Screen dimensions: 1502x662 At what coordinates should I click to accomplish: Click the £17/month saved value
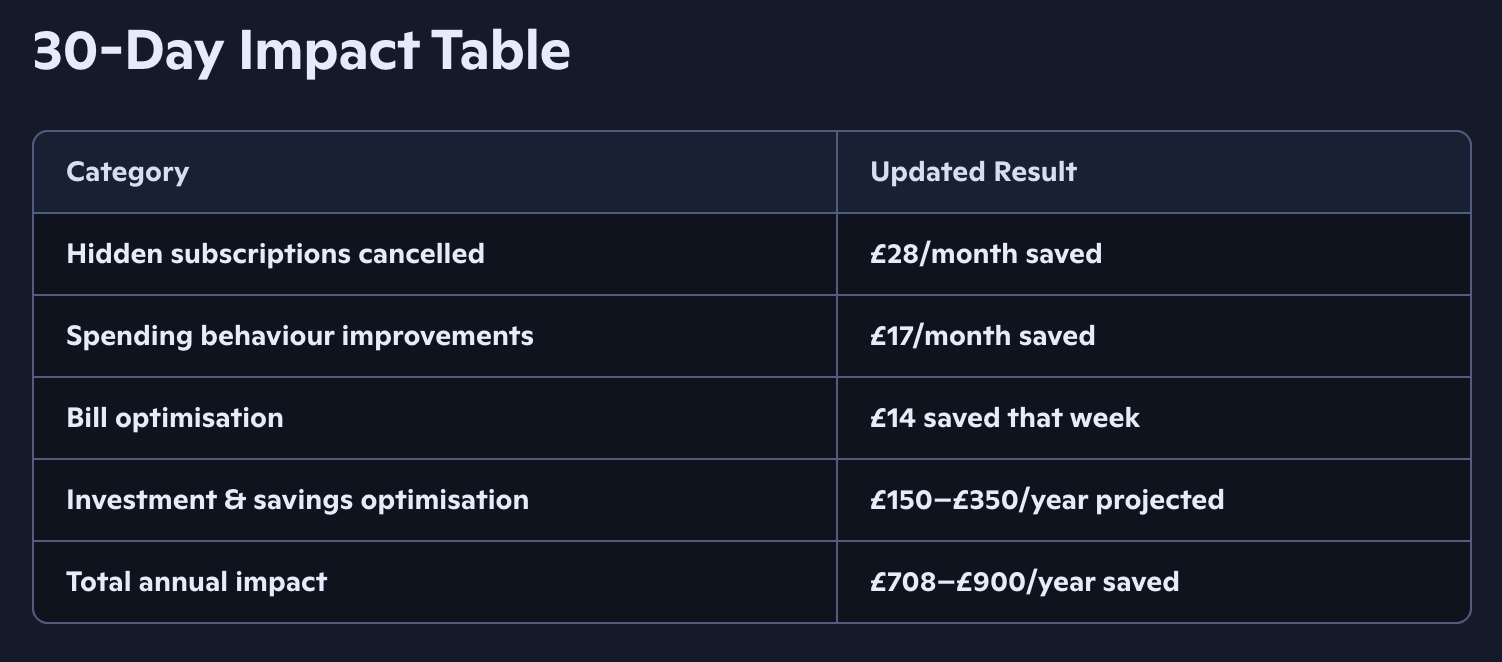982,336
